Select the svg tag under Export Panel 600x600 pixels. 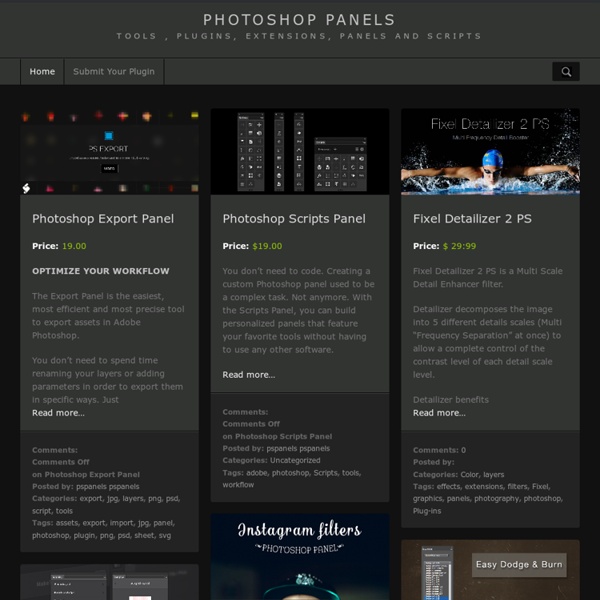coord(165,535)
